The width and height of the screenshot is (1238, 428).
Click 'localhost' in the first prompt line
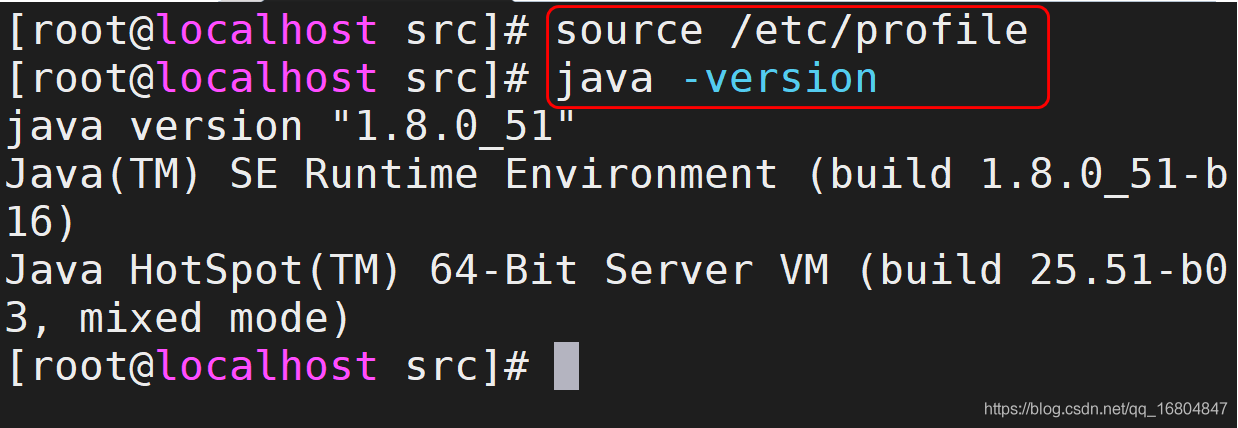tap(267, 31)
